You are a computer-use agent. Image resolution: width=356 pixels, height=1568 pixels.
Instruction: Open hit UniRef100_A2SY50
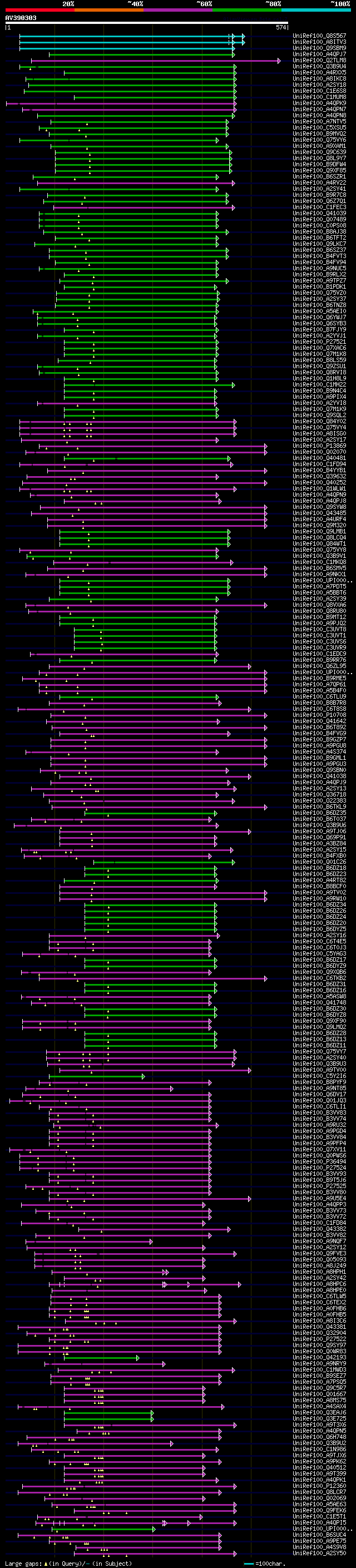pos(319,1554)
